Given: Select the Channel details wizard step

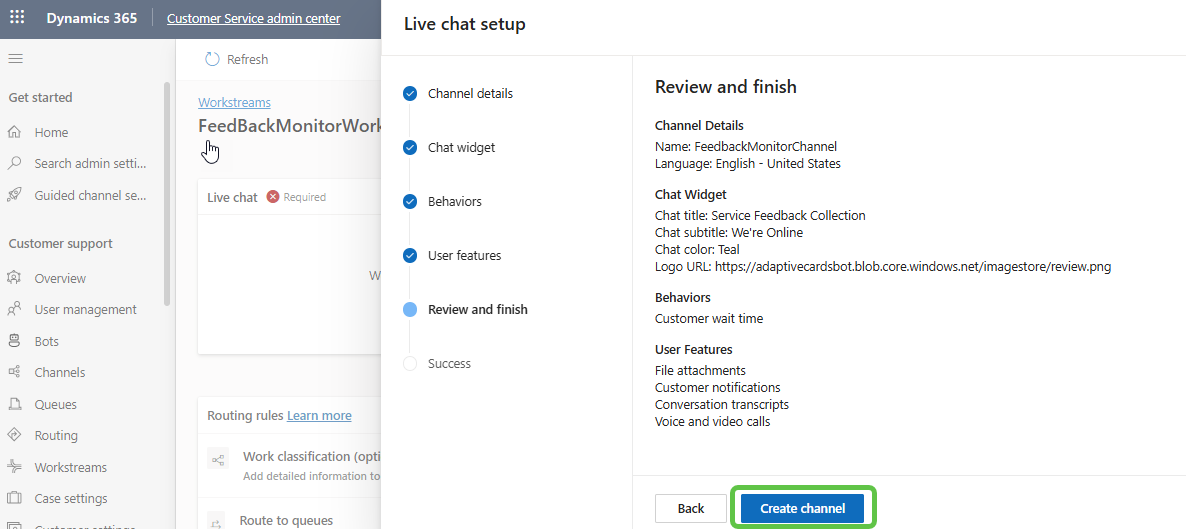Looking at the screenshot, I should click(470, 94).
